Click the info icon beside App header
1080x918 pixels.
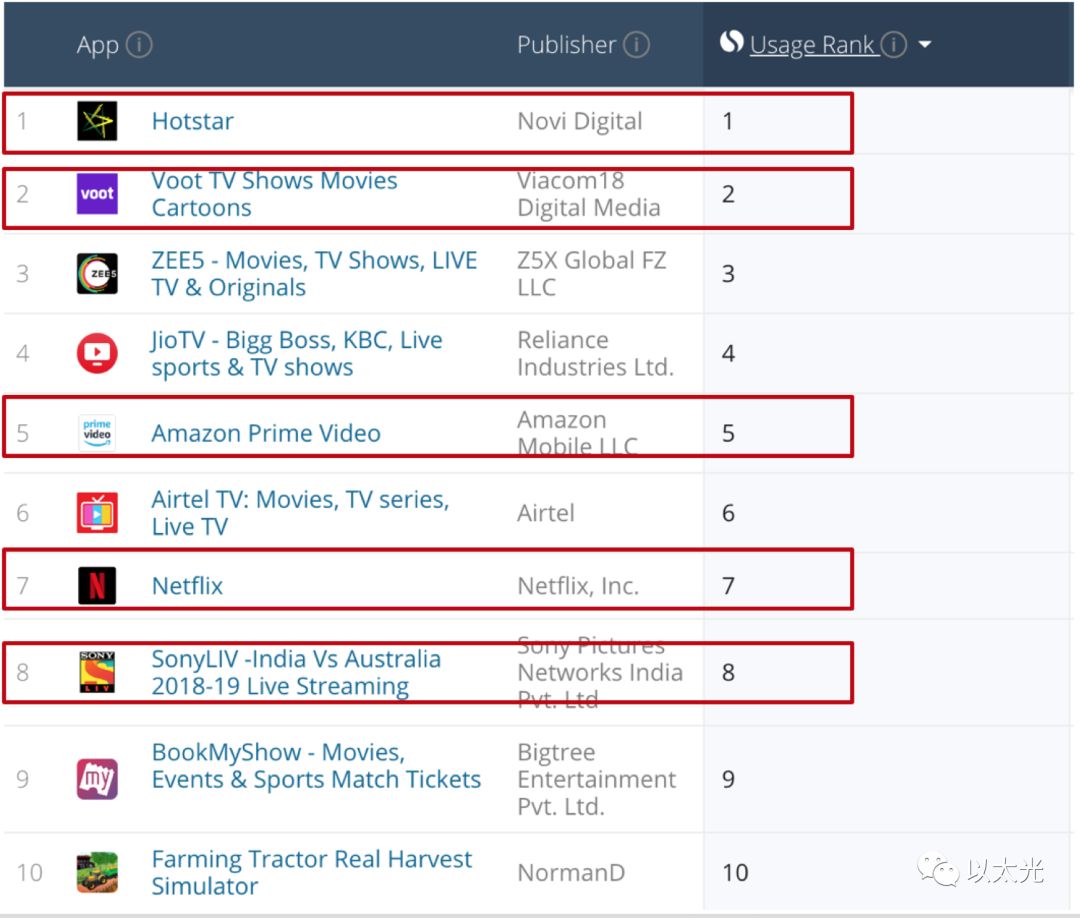click(139, 45)
